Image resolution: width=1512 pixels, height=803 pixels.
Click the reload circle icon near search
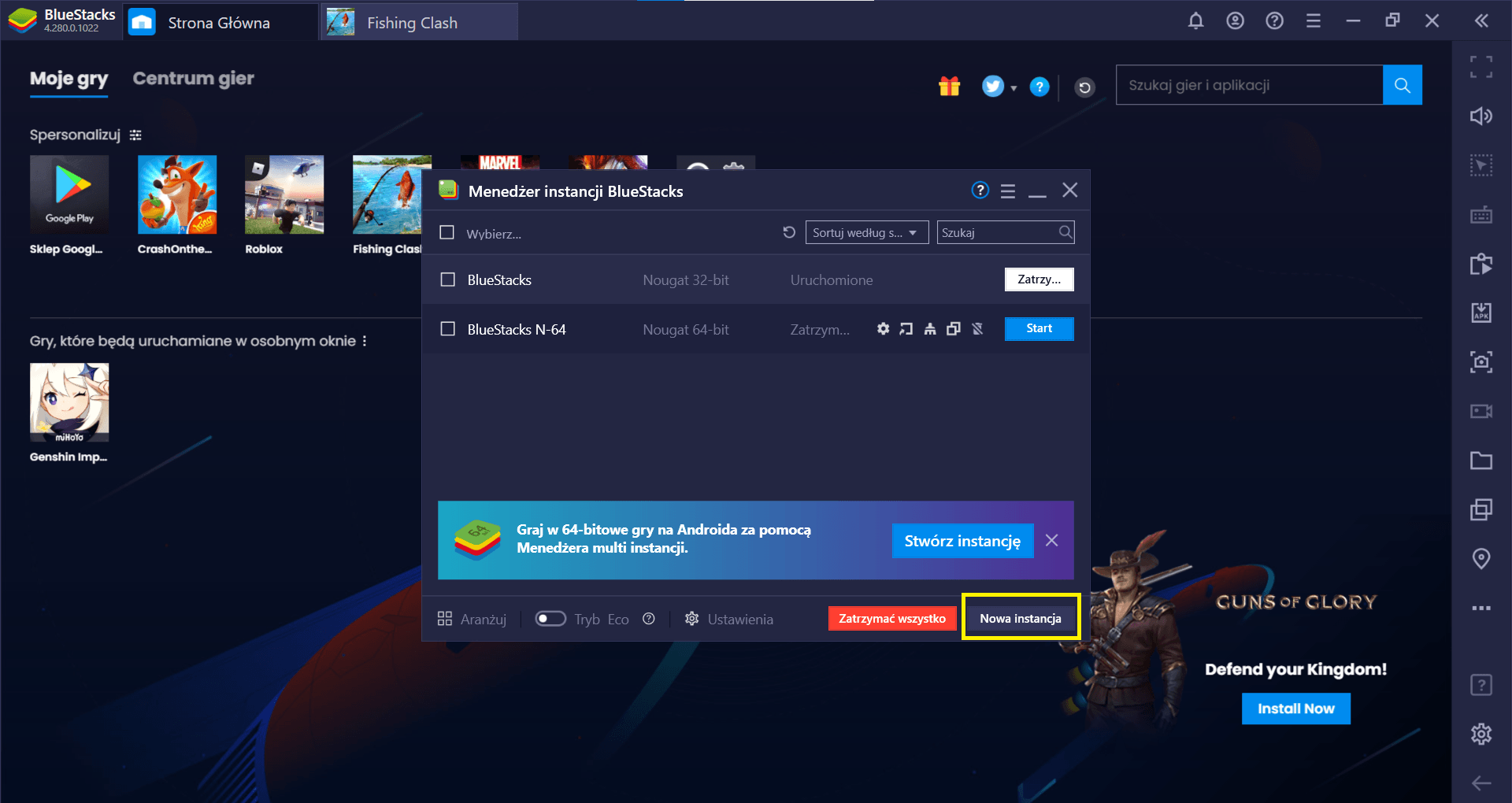1084,87
